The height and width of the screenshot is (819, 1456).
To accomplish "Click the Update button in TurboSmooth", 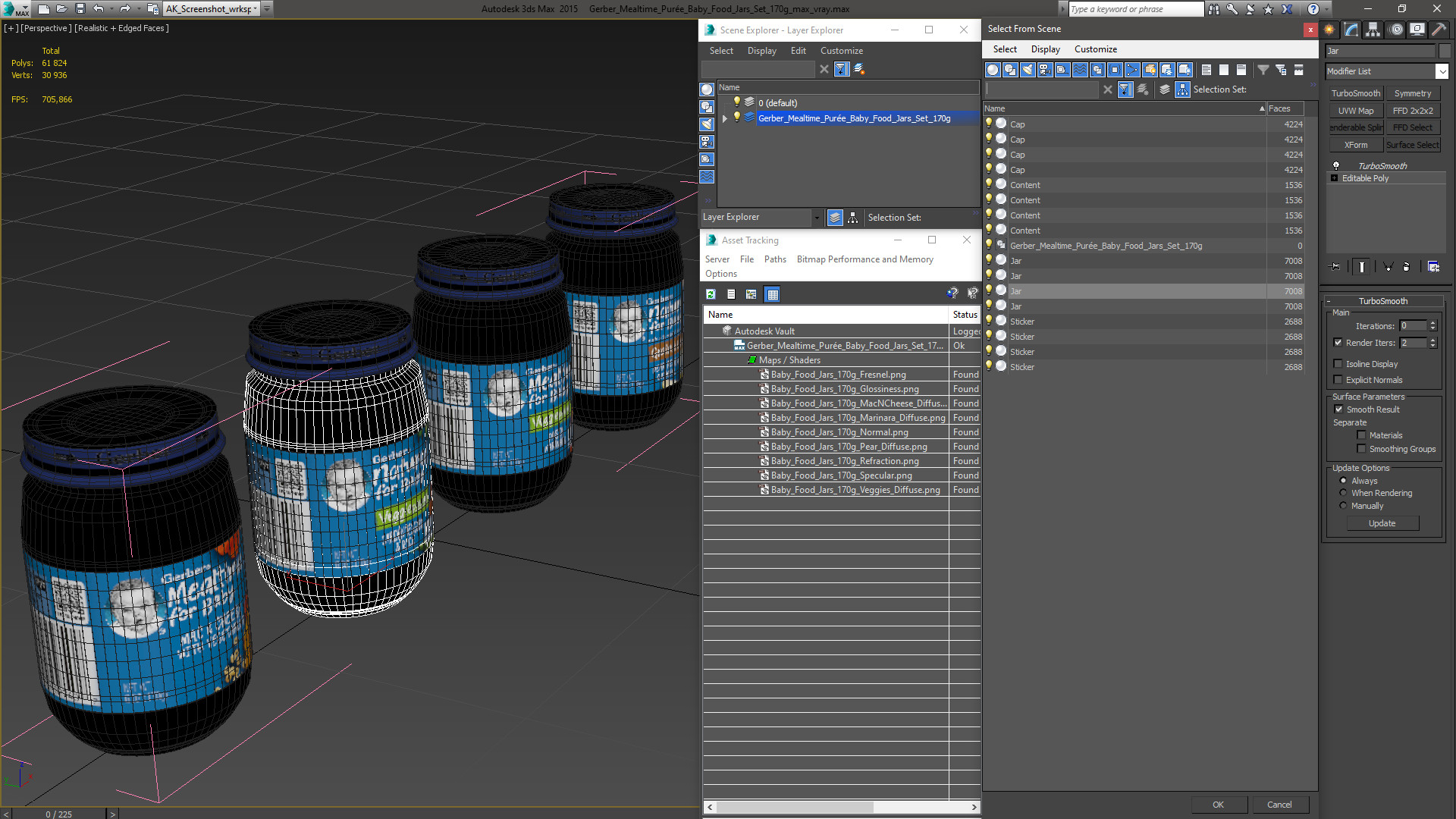I will (1382, 523).
